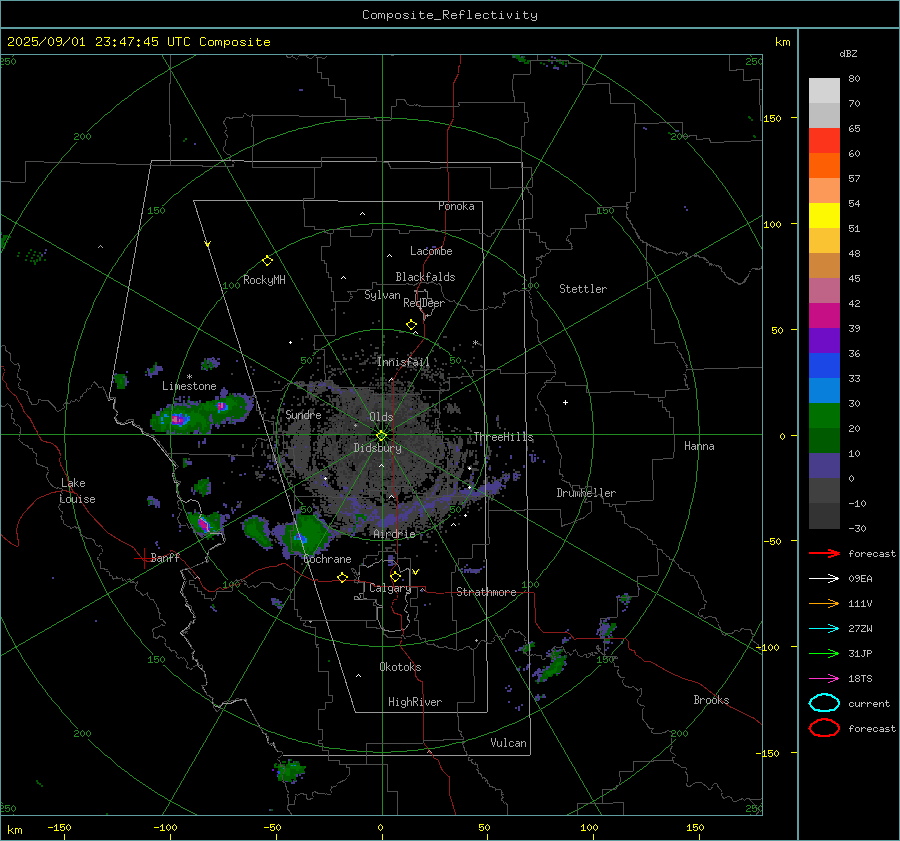Click the Airdrie city label
The height and width of the screenshot is (841, 900).
[394, 534]
